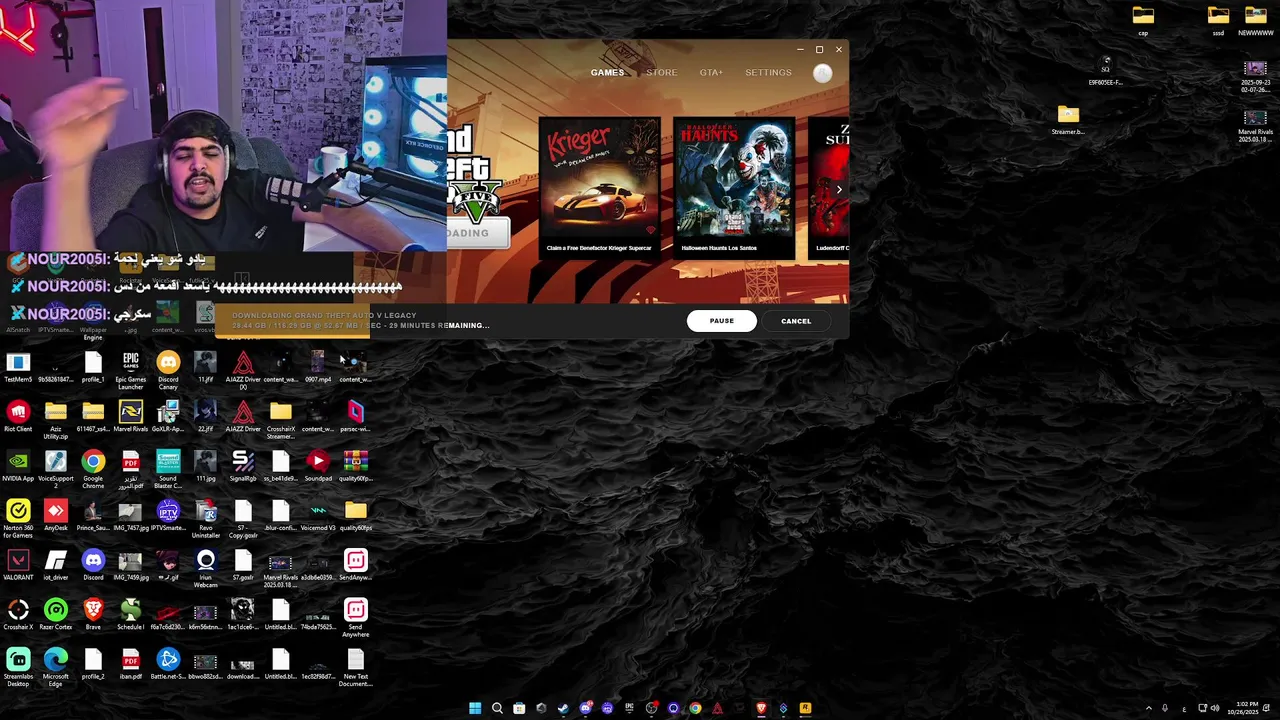Select the SignalRgb desktop icon
Screen dimensions: 1280x720
click(x=243, y=466)
